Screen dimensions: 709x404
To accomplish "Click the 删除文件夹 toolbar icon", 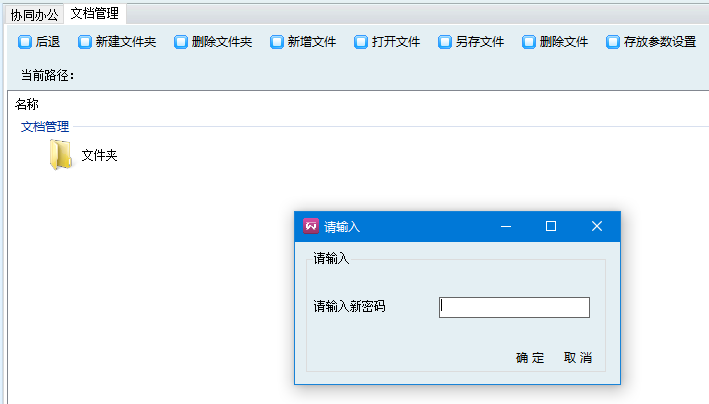I will click(181, 42).
